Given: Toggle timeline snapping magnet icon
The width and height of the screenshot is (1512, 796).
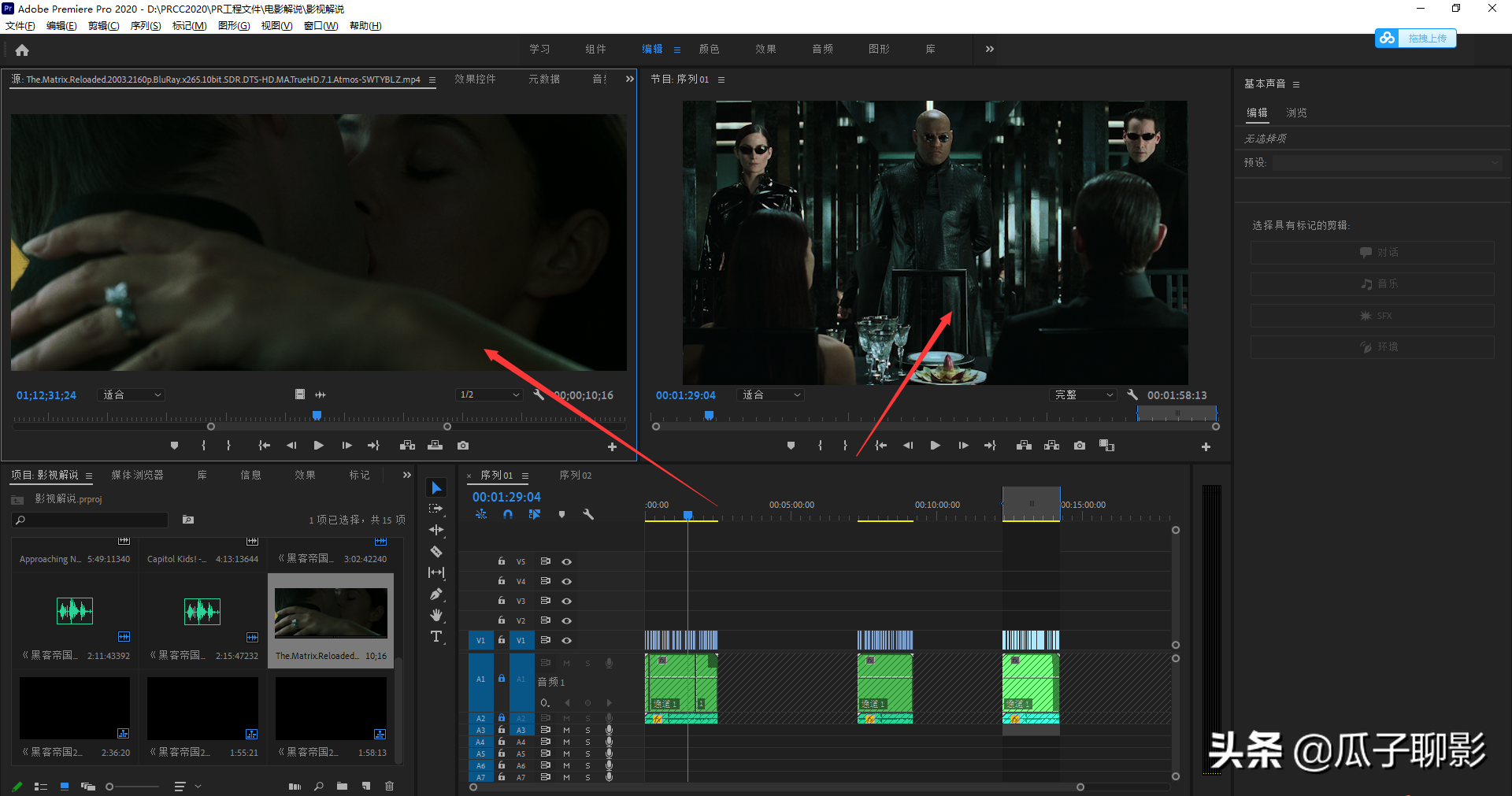Looking at the screenshot, I should coord(508,514).
